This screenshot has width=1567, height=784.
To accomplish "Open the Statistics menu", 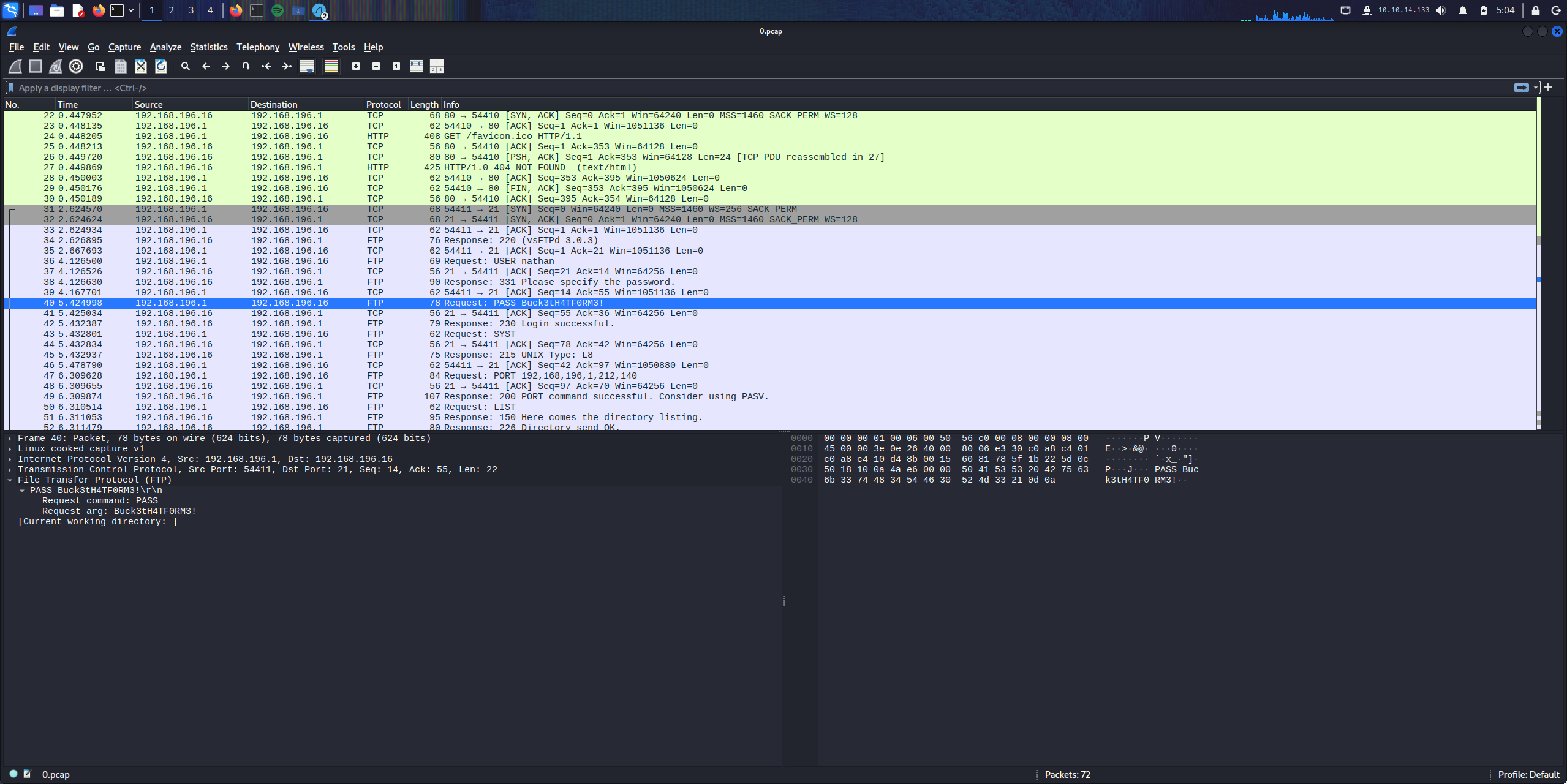I will coord(208,47).
